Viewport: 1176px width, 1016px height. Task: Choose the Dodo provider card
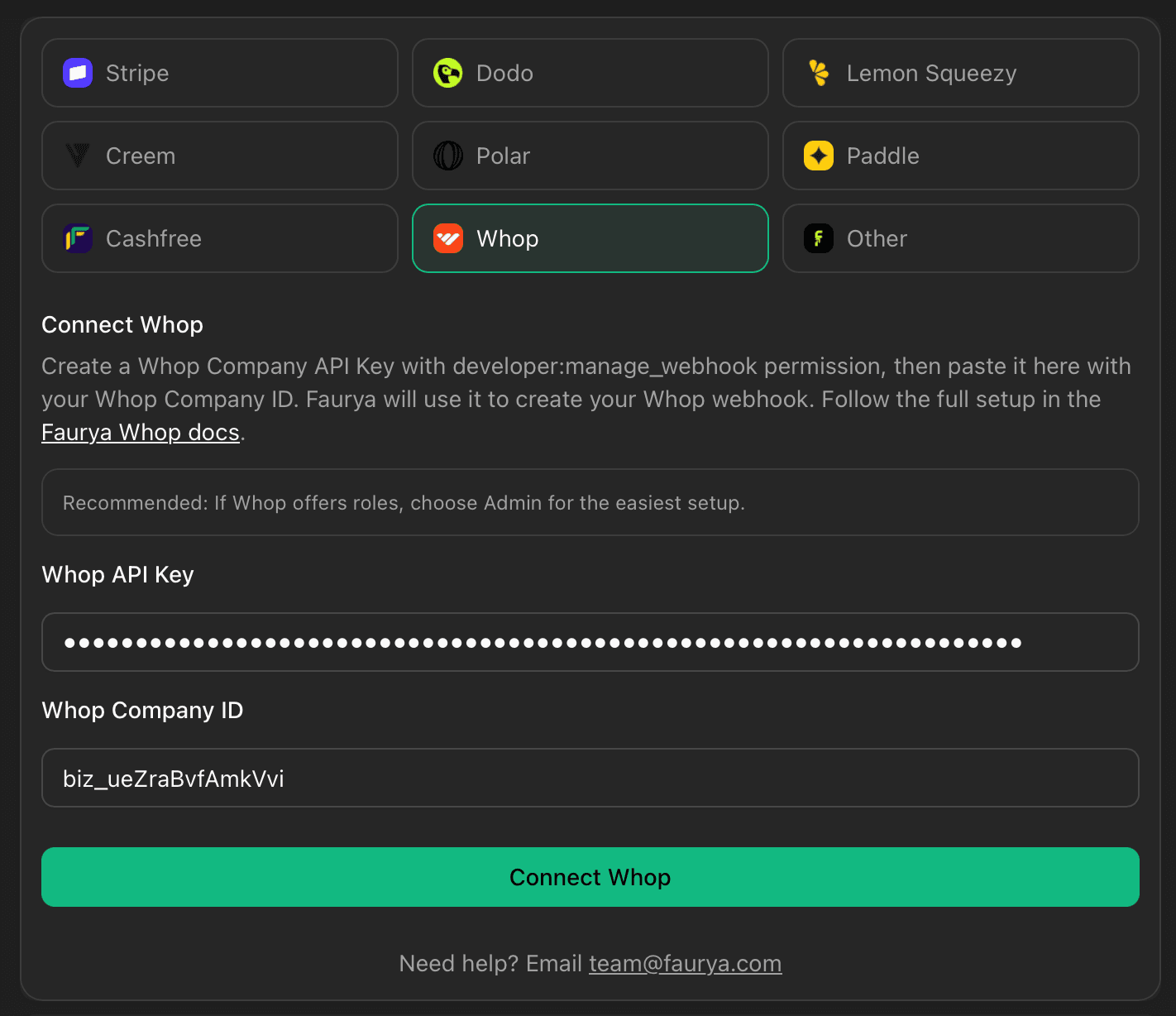590,73
